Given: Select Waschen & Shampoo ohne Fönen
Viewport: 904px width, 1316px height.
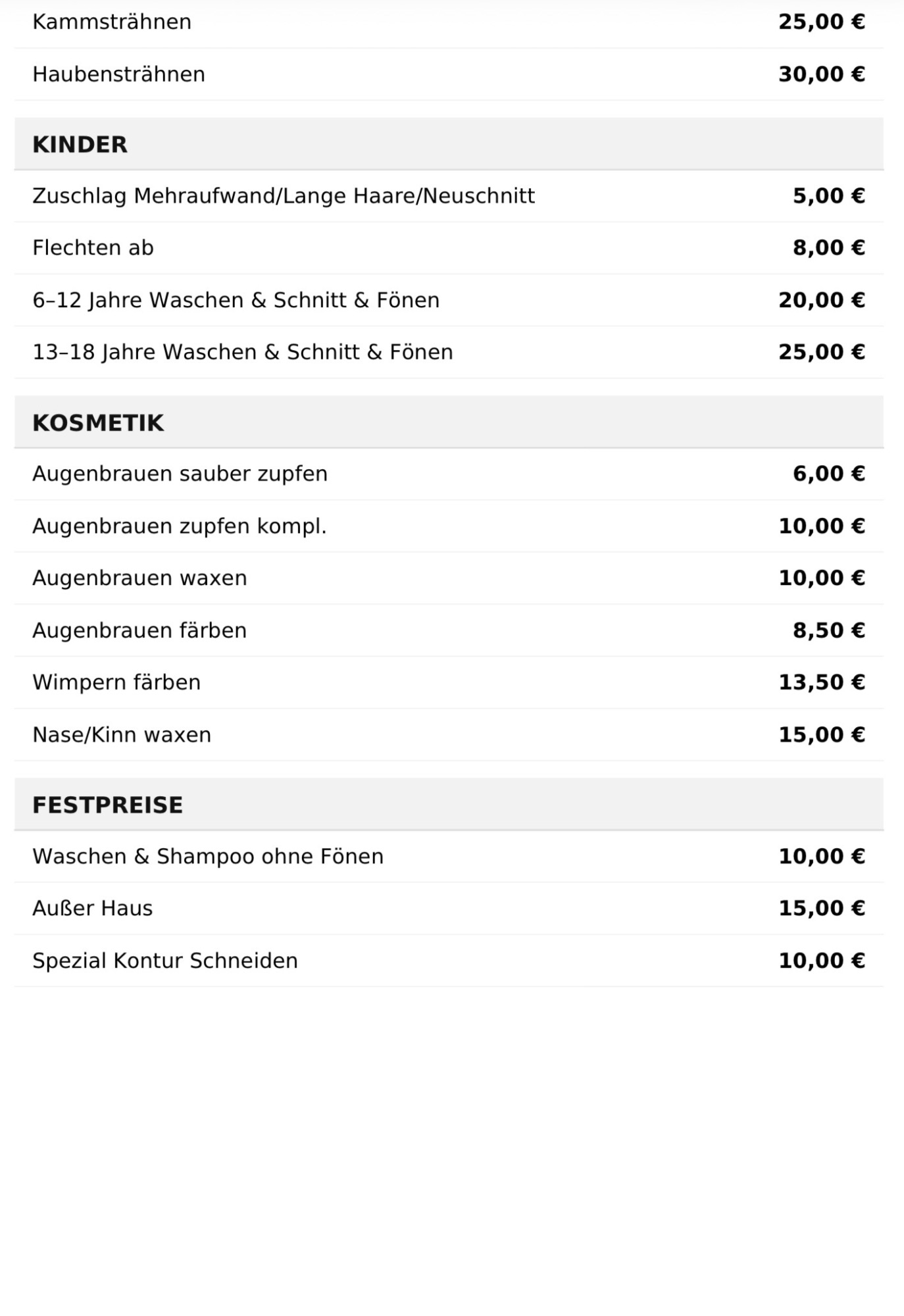Looking at the screenshot, I should (x=208, y=857).
